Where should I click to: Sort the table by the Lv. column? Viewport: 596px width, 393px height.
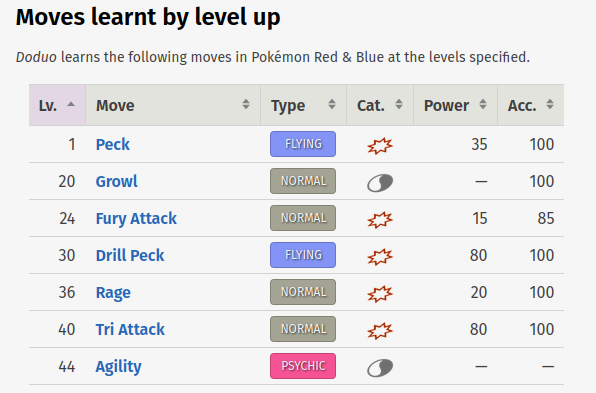point(57,105)
